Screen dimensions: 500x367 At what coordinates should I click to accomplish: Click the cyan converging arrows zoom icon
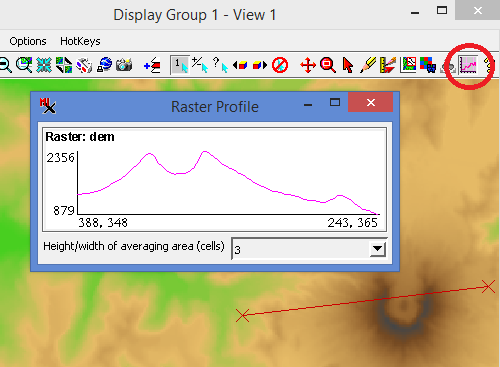point(44,65)
